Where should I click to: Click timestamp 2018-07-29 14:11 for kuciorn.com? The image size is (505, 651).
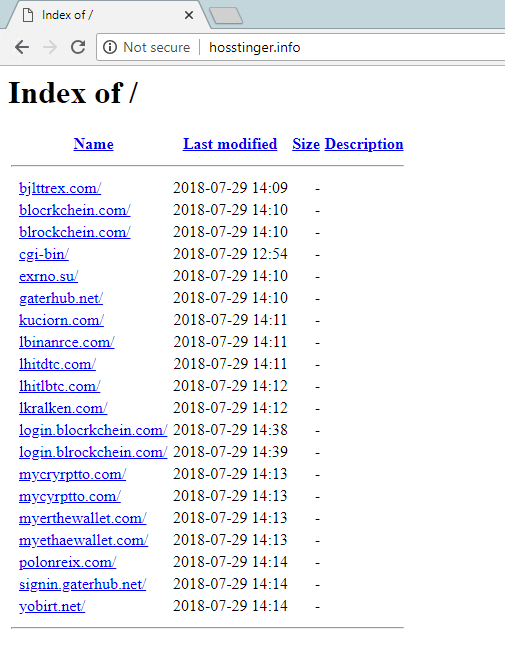(x=230, y=320)
